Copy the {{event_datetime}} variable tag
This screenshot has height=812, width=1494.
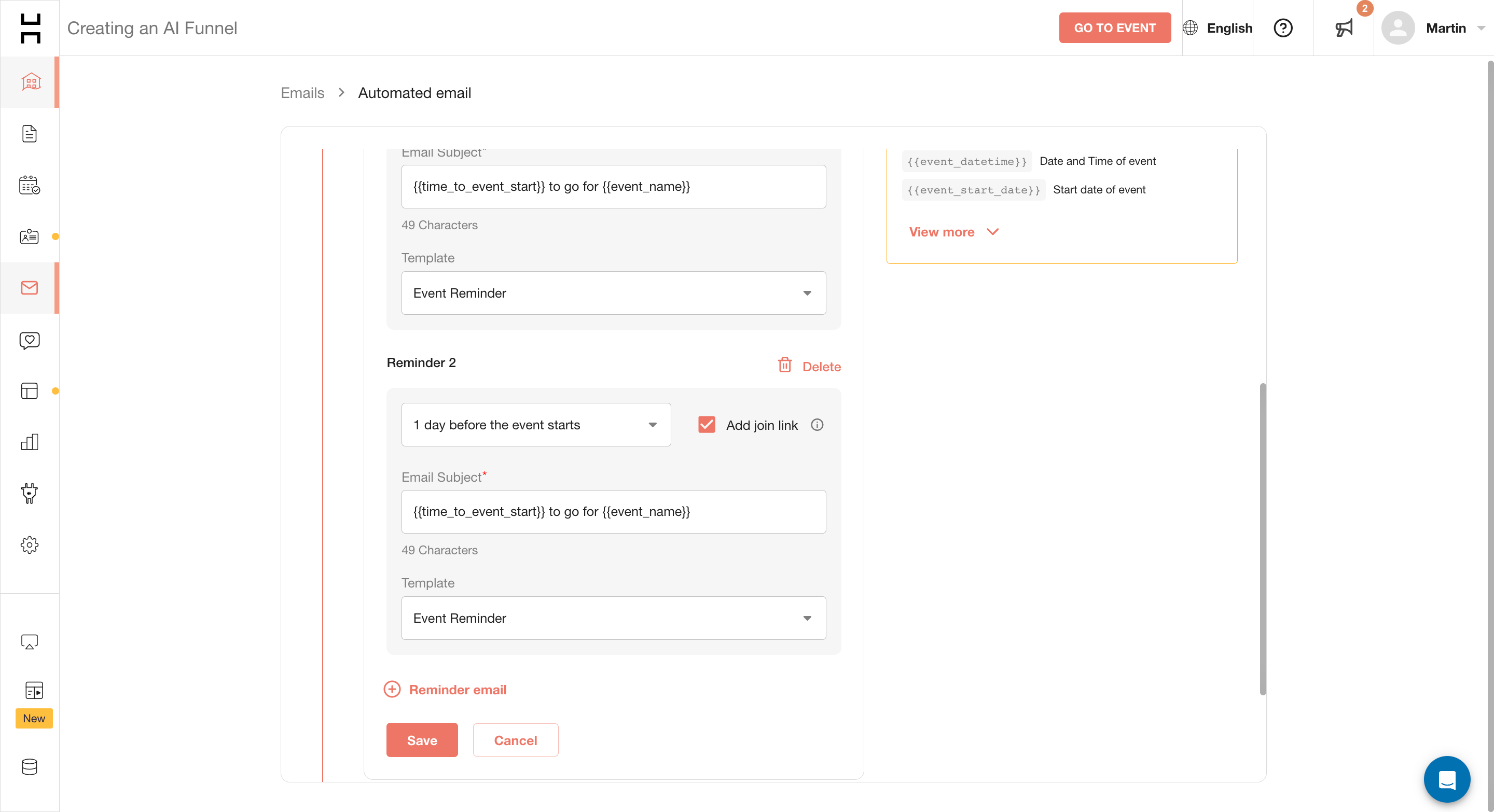pyautogui.click(x=967, y=162)
